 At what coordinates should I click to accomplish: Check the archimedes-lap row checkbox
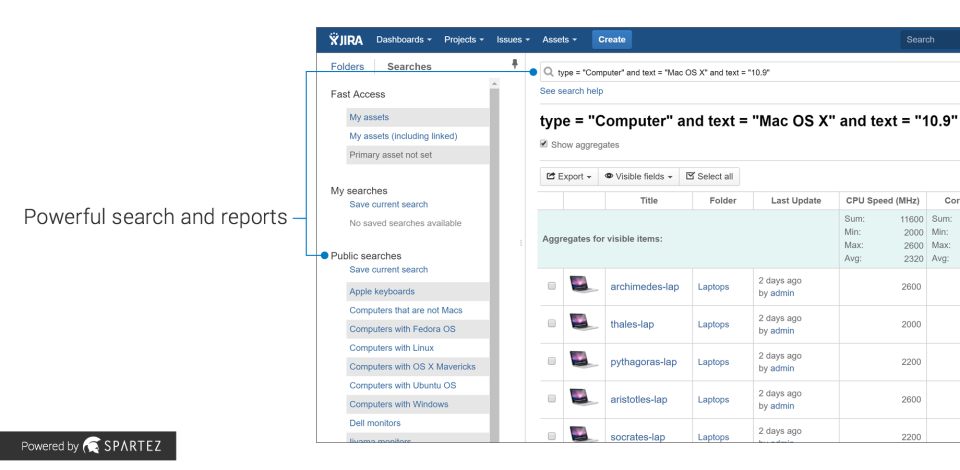(x=551, y=287)
